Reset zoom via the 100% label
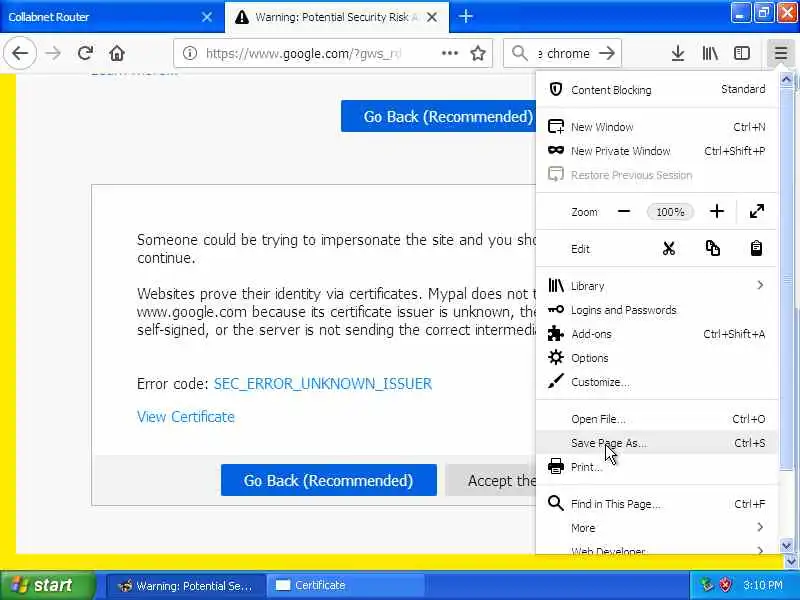 (x=670, y=212)
